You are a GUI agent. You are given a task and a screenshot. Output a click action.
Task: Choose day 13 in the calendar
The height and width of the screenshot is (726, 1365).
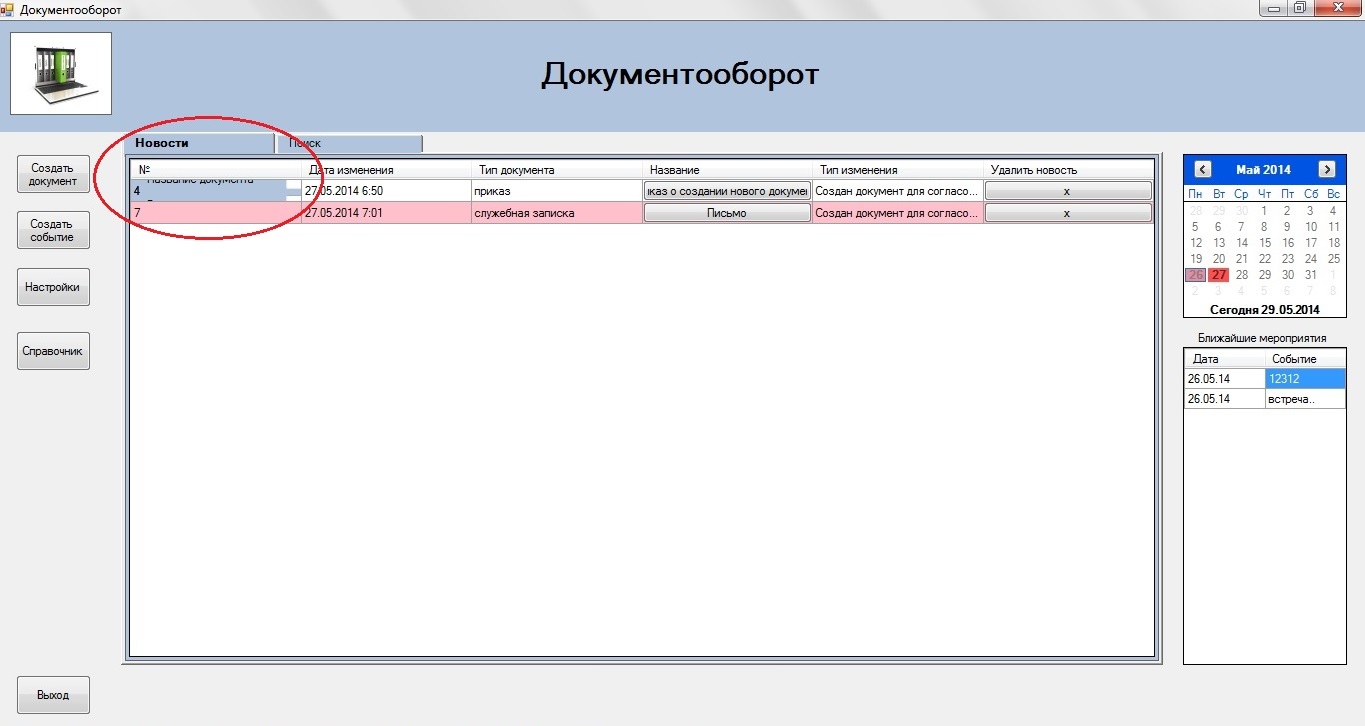tap(1219, 243)
